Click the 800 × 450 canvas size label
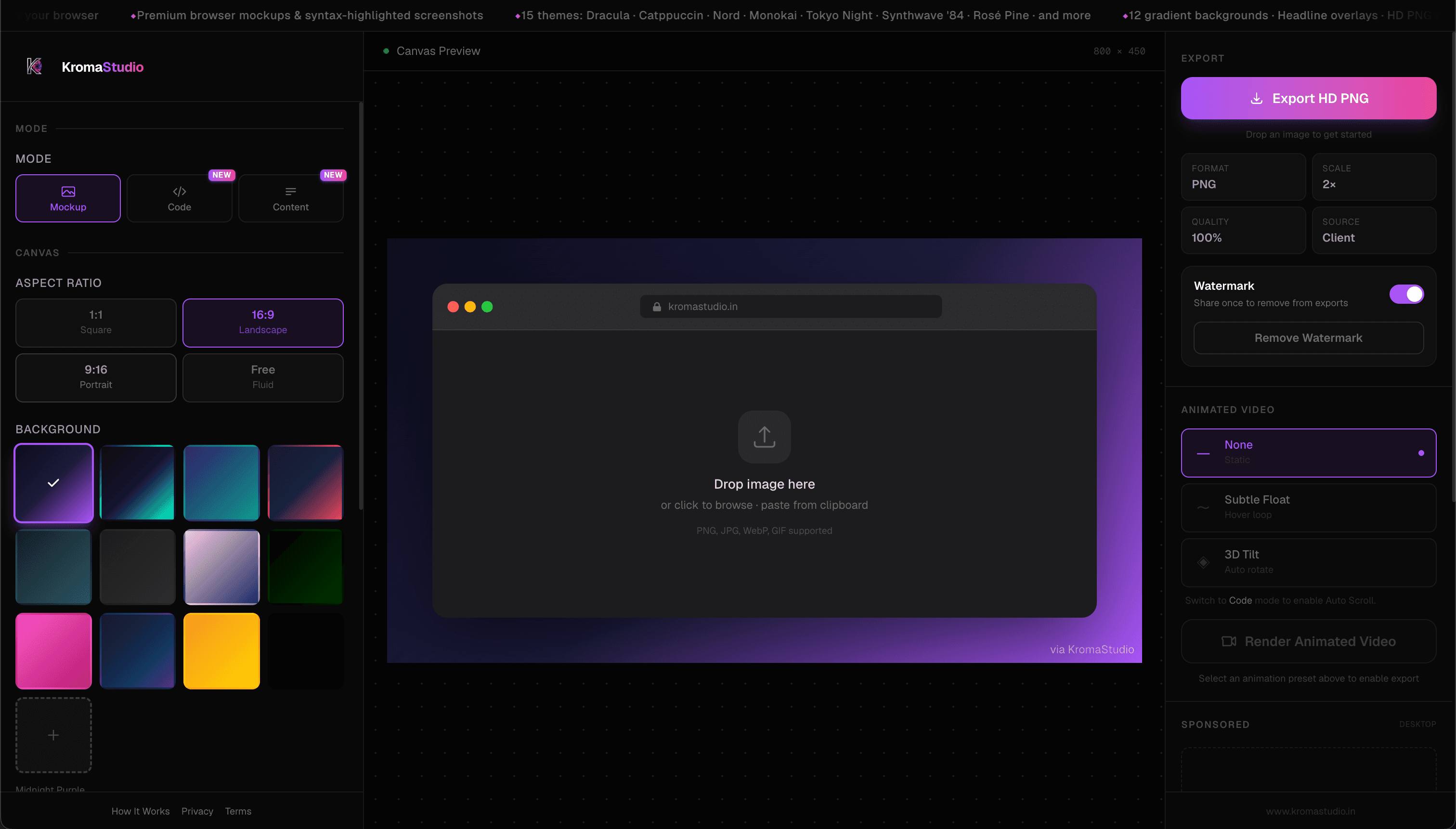1456x829 pixels. (1119, 51)
